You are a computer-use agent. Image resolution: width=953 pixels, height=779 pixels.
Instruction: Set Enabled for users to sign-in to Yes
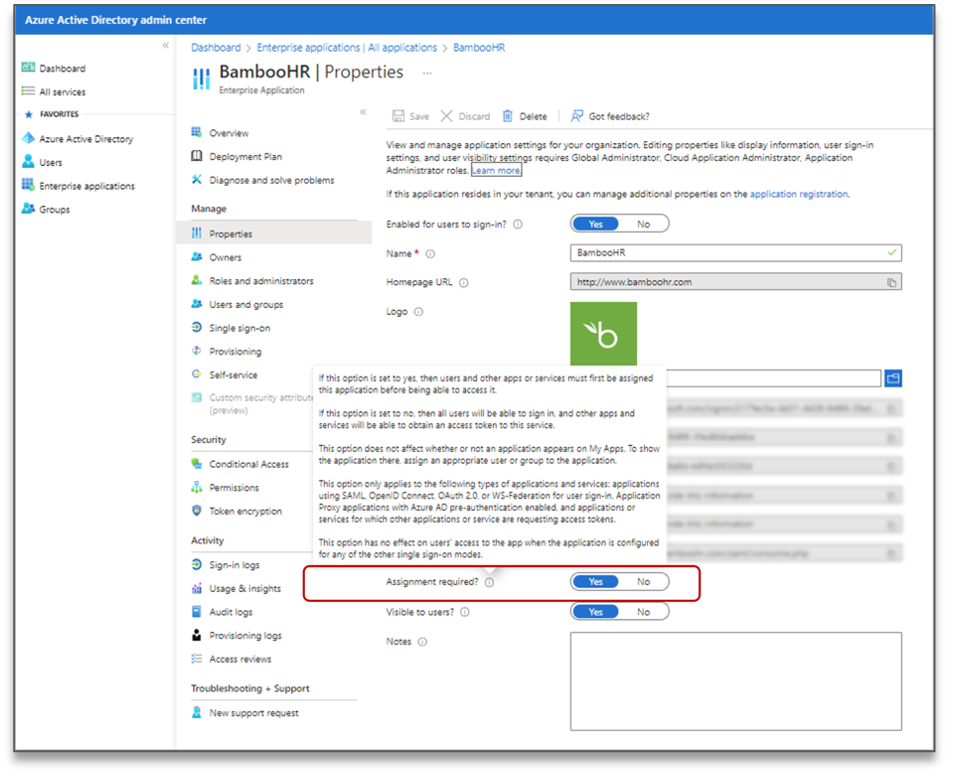[x=596, y=224]
